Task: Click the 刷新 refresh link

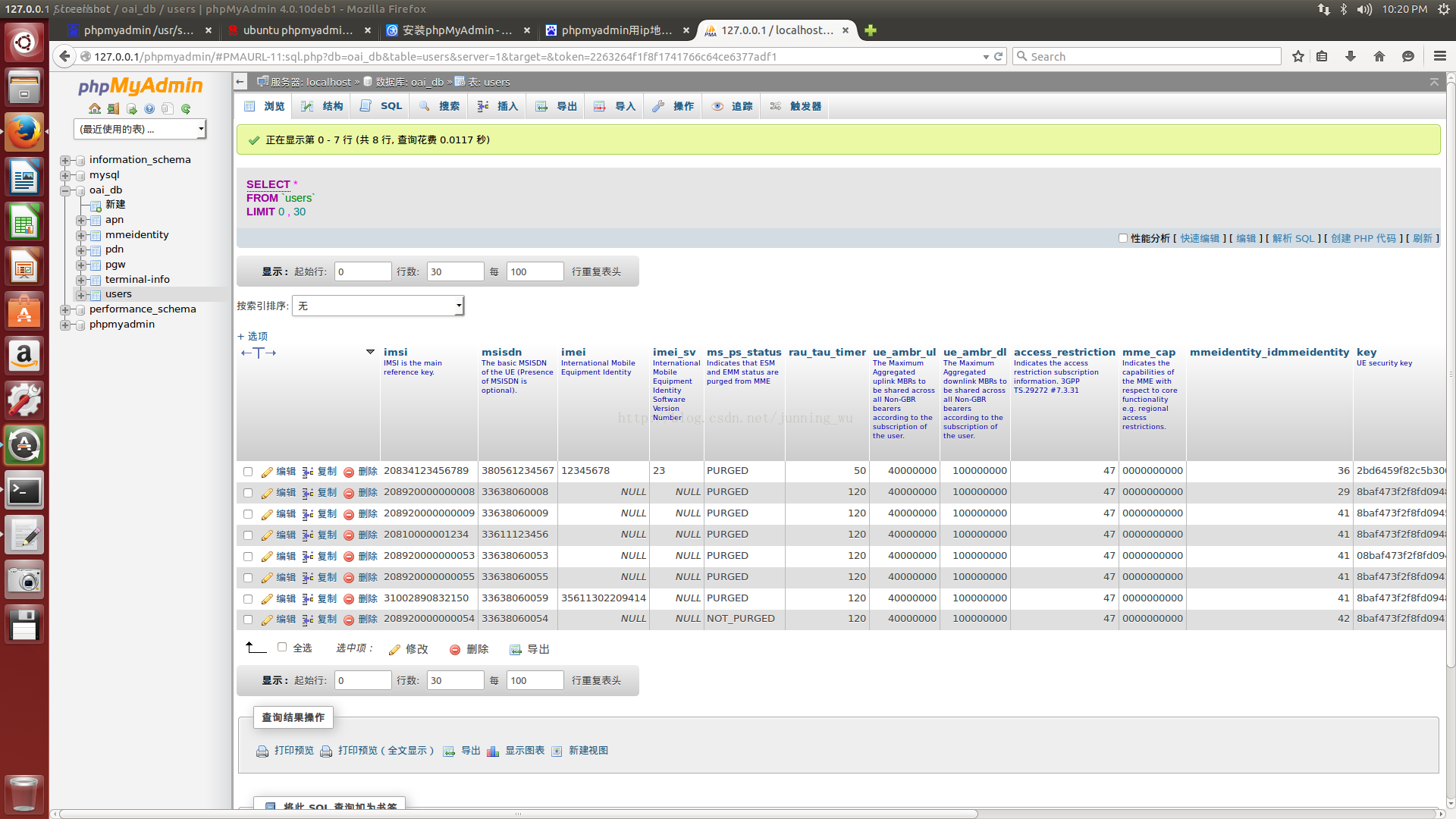Action: pos(1423,239)
